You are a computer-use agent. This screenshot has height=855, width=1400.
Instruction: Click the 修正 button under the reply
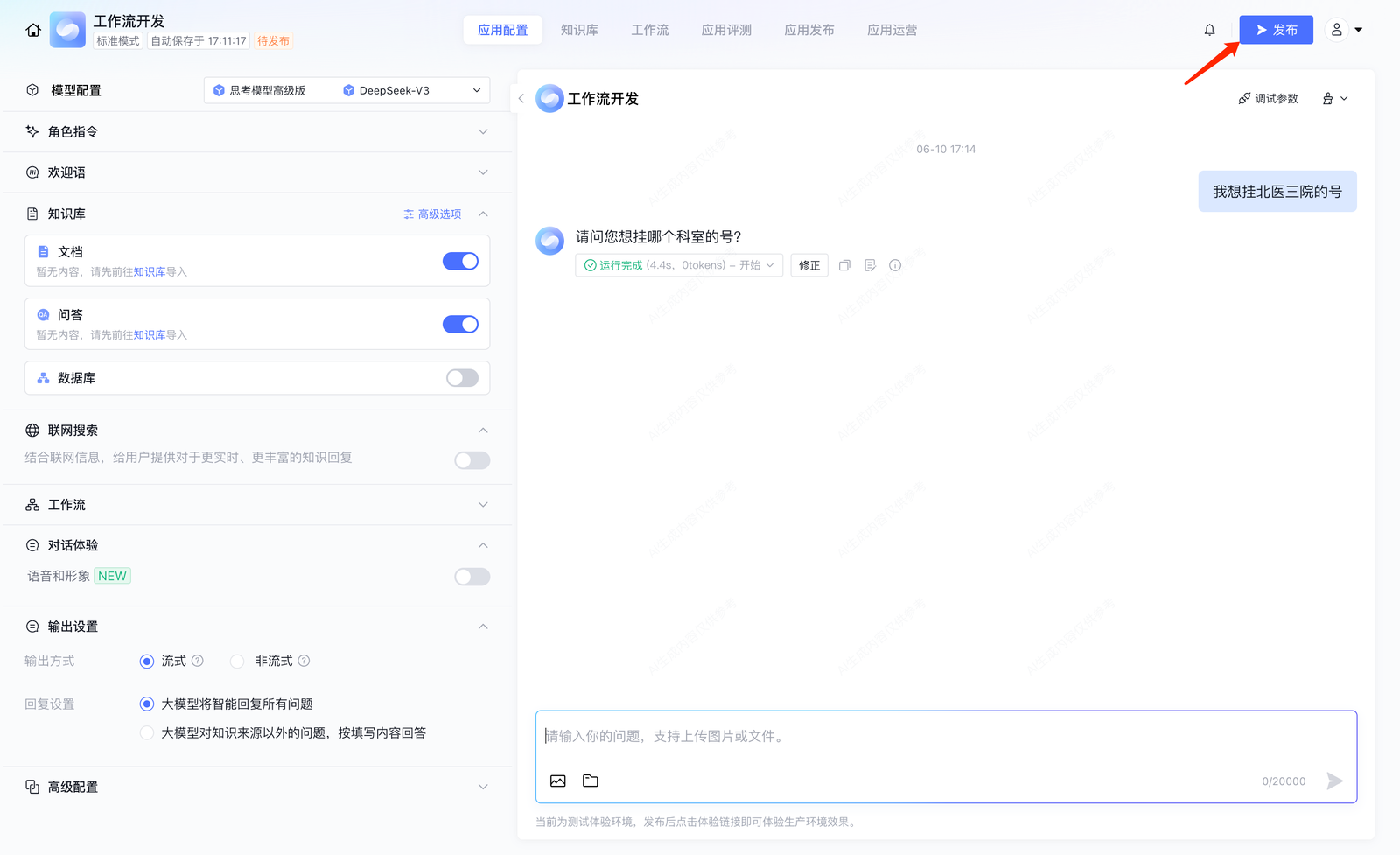tap(809, 265)
